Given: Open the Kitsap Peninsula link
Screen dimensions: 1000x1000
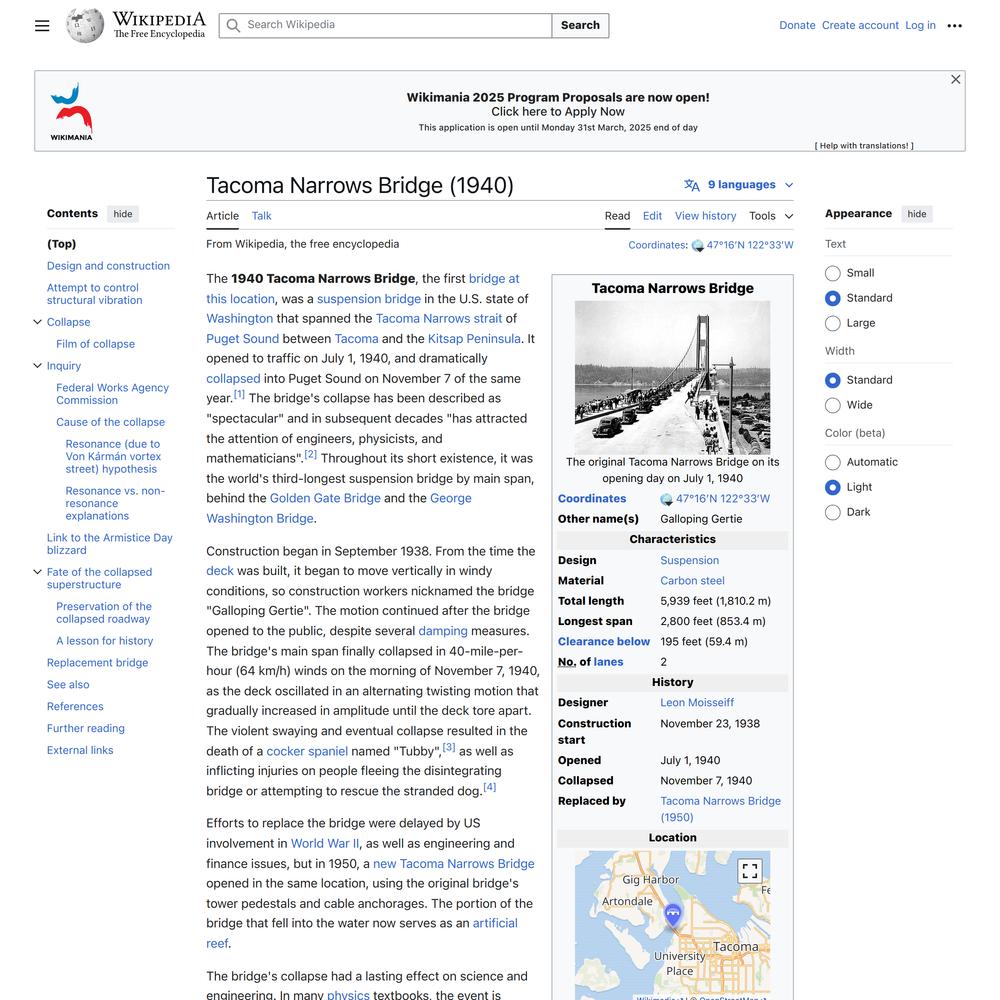Looking at the screenshot, I should pyautogui.click(x=474, y=339).
